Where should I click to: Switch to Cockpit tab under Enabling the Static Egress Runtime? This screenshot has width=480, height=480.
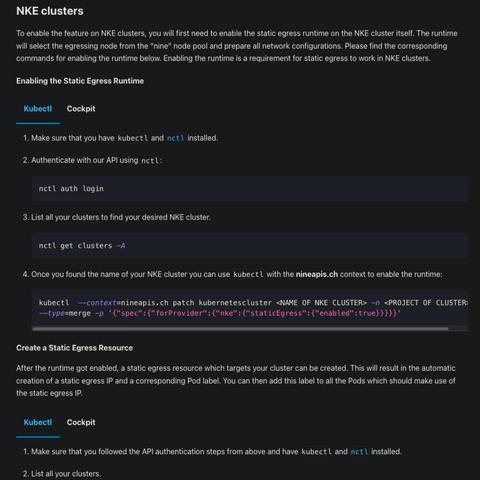(x=81, y=109)
